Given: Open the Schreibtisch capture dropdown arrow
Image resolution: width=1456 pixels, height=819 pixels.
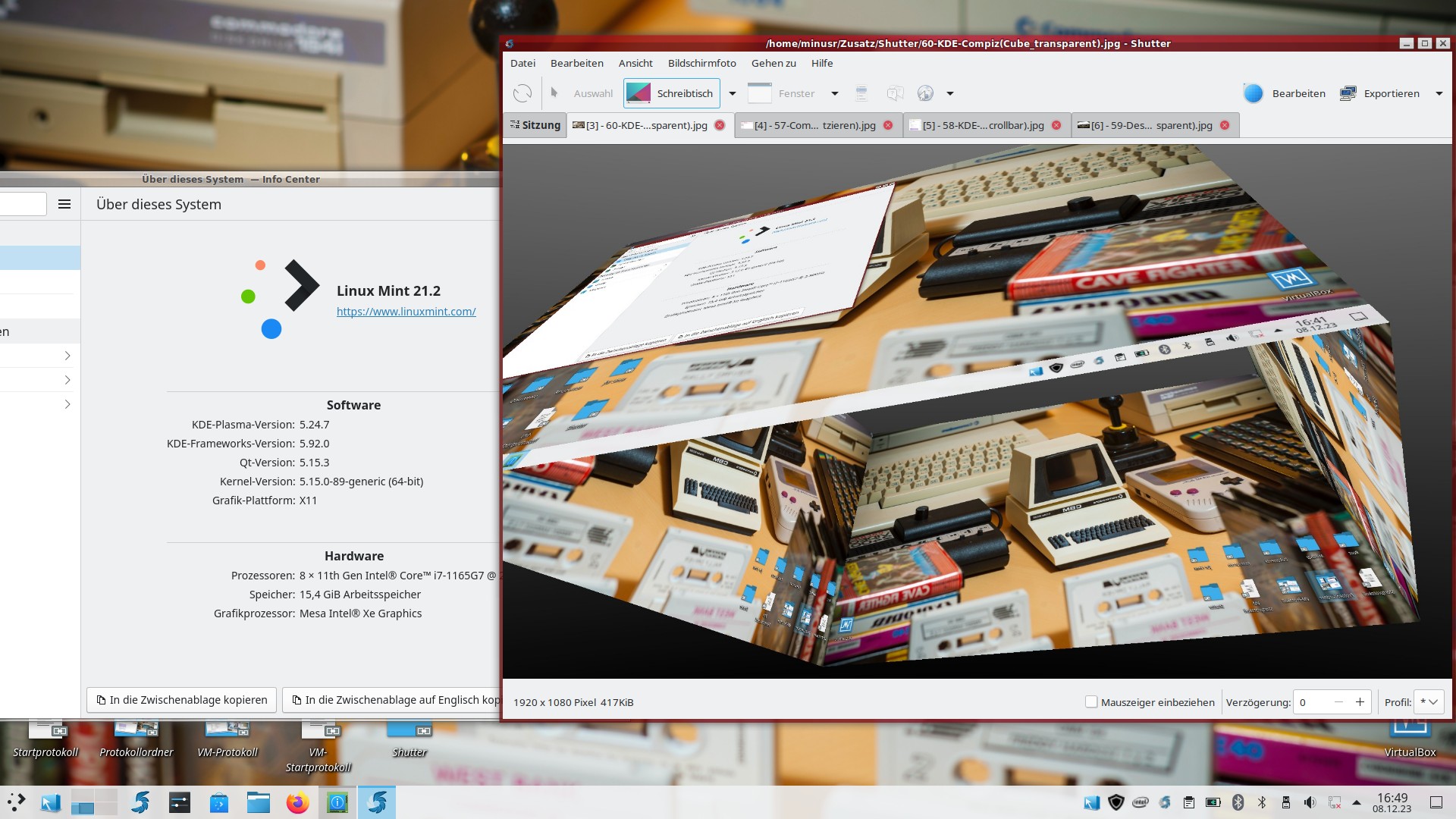Looking at the screenshot, I should 731,93.
